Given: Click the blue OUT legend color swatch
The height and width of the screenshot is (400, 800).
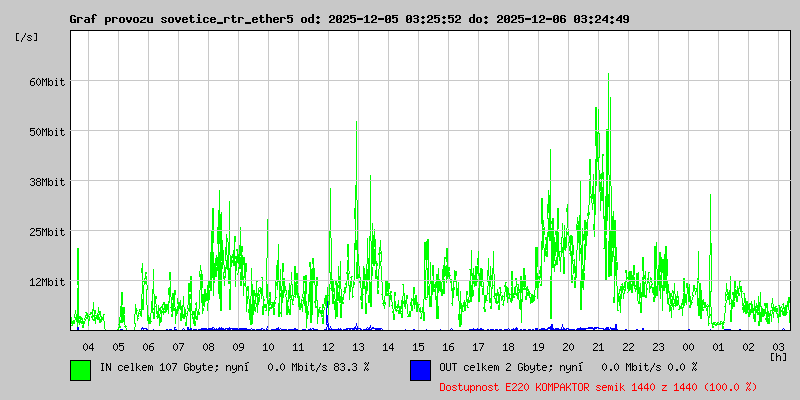Looking at the screenshot, I should (420, 369).
